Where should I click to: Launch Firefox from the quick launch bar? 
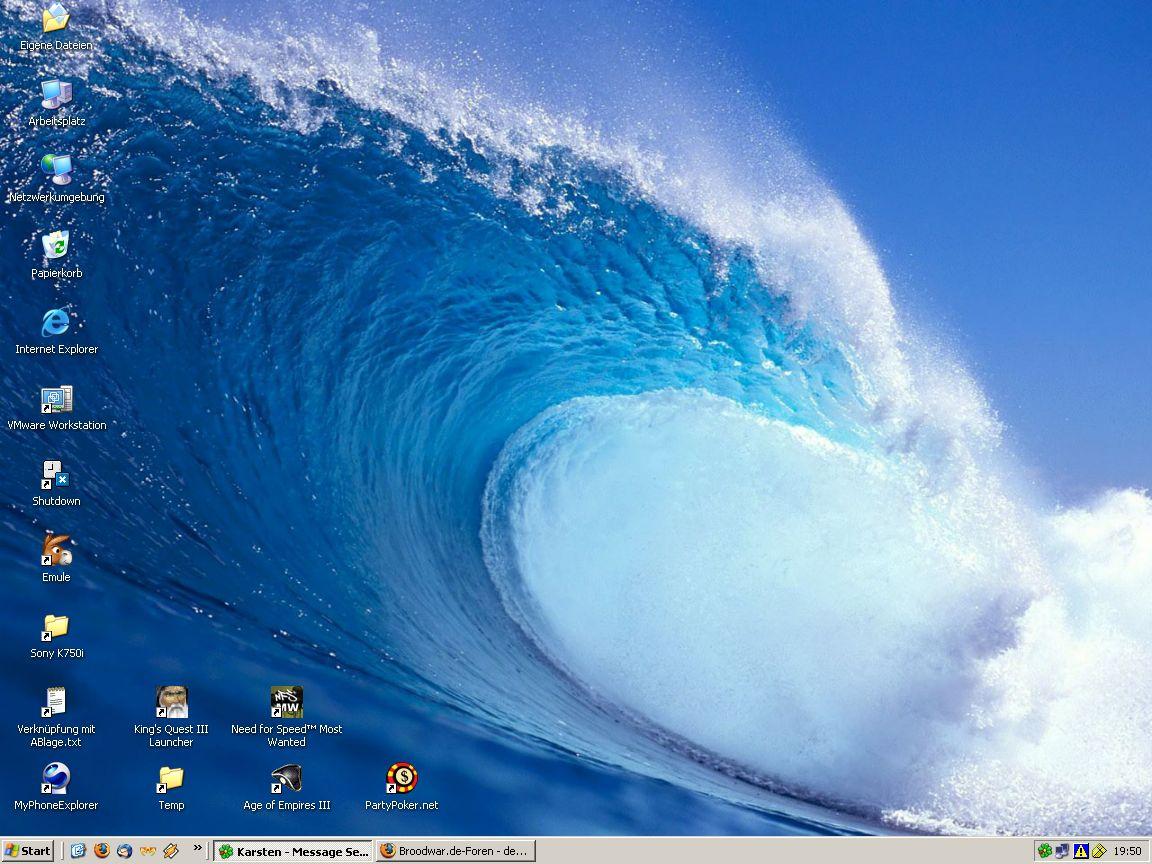tap(101, 851)
